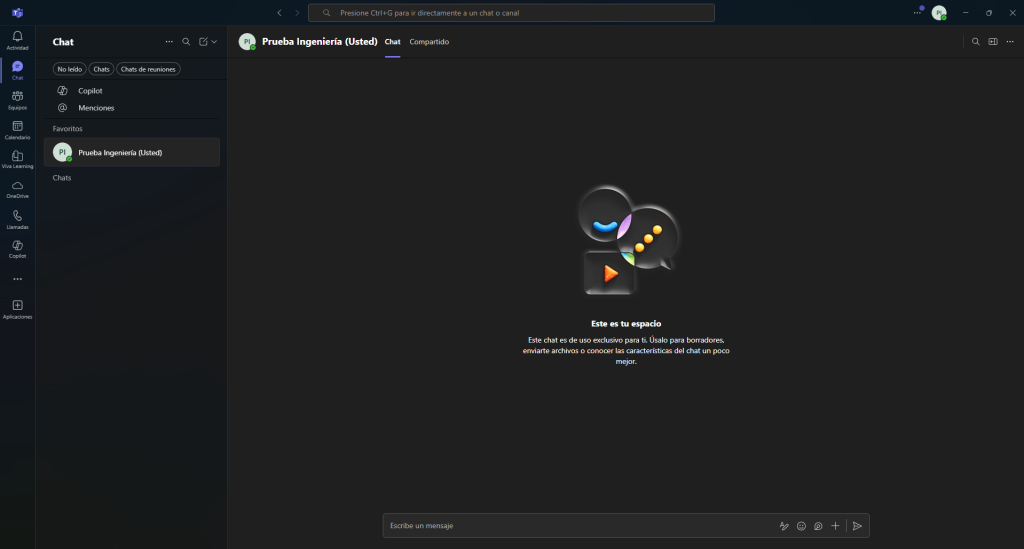Toggle the No leído filter chip

(69, 69)
